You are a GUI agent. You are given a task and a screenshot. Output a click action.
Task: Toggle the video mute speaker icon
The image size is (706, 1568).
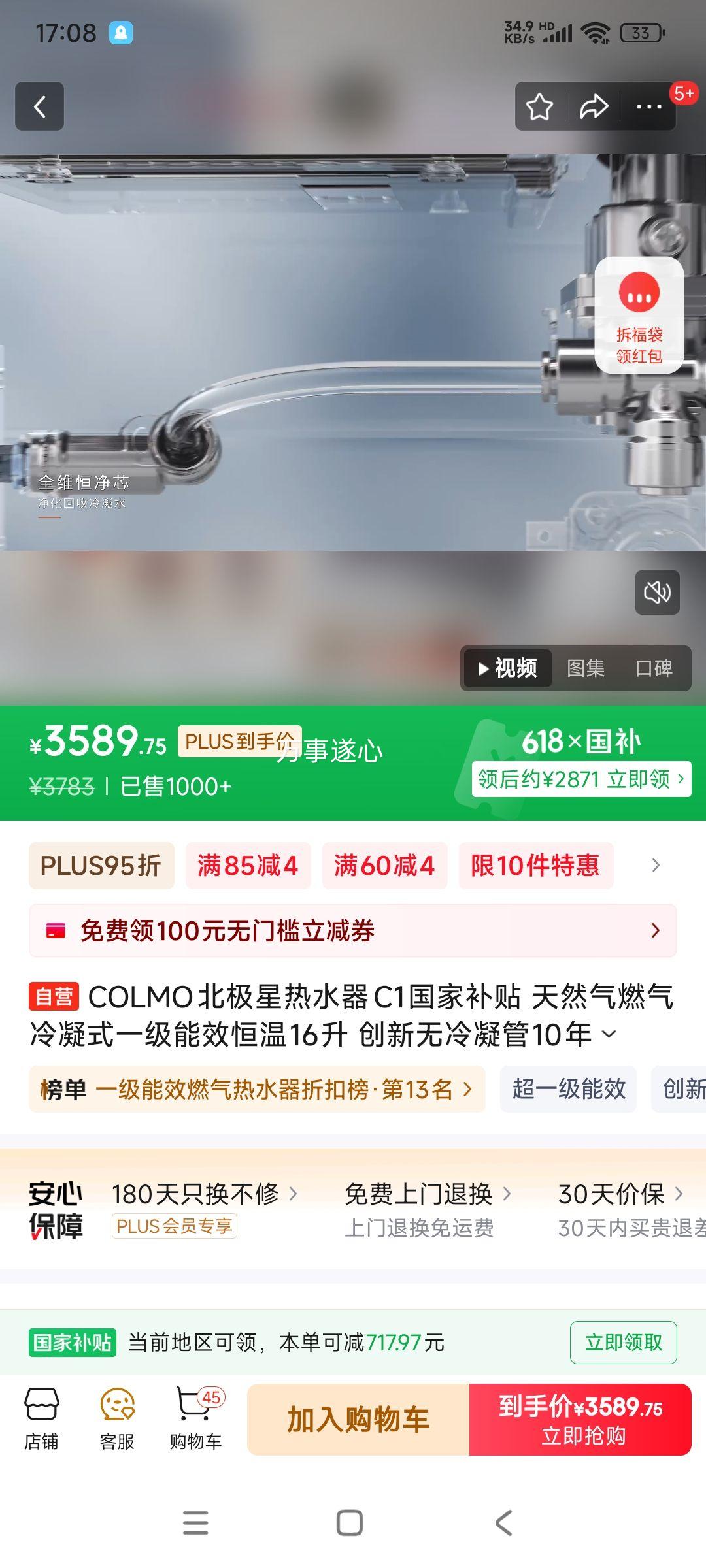658,593
